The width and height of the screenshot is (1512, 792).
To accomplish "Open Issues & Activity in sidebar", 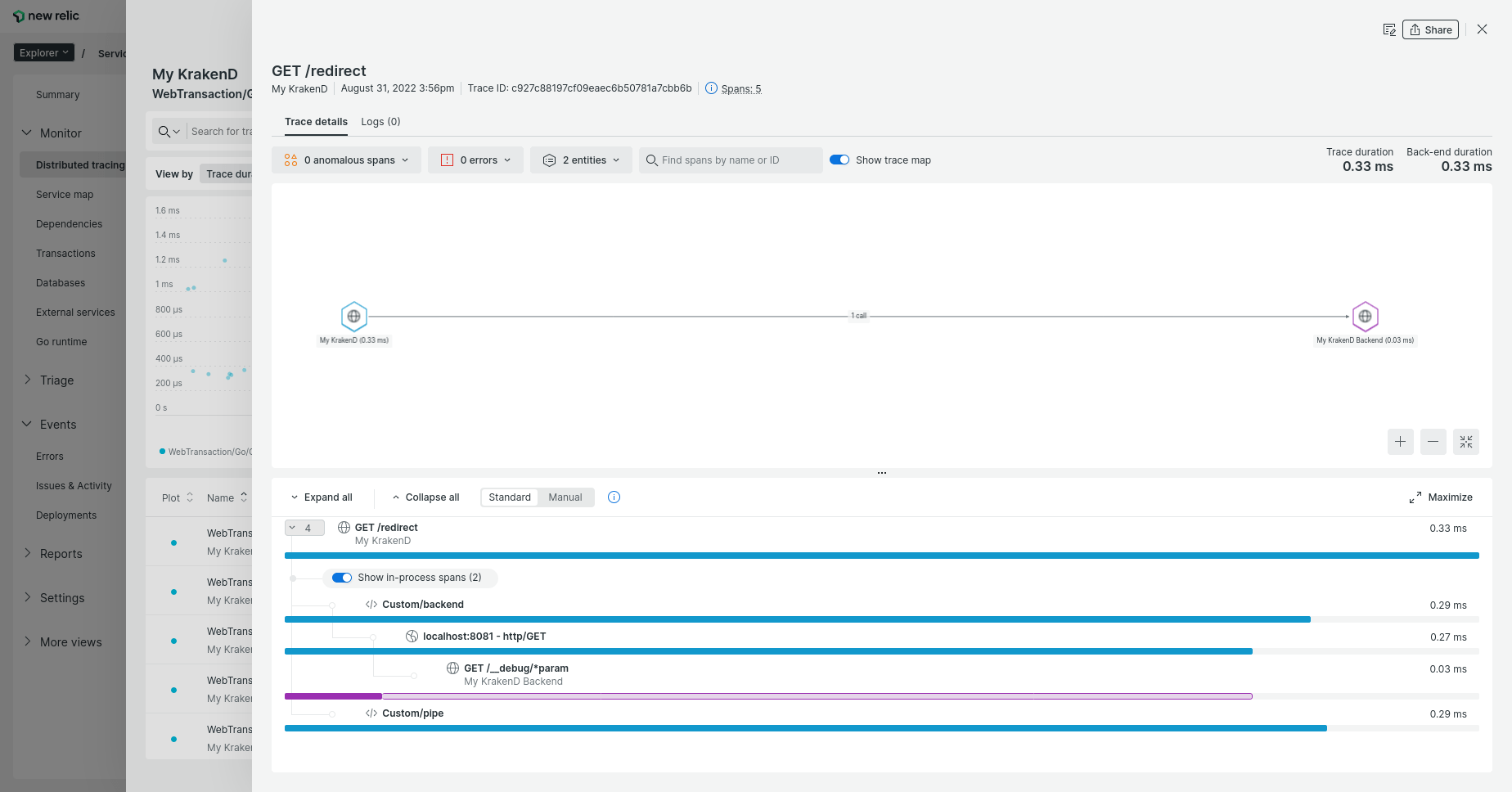I will pos(74,486).
